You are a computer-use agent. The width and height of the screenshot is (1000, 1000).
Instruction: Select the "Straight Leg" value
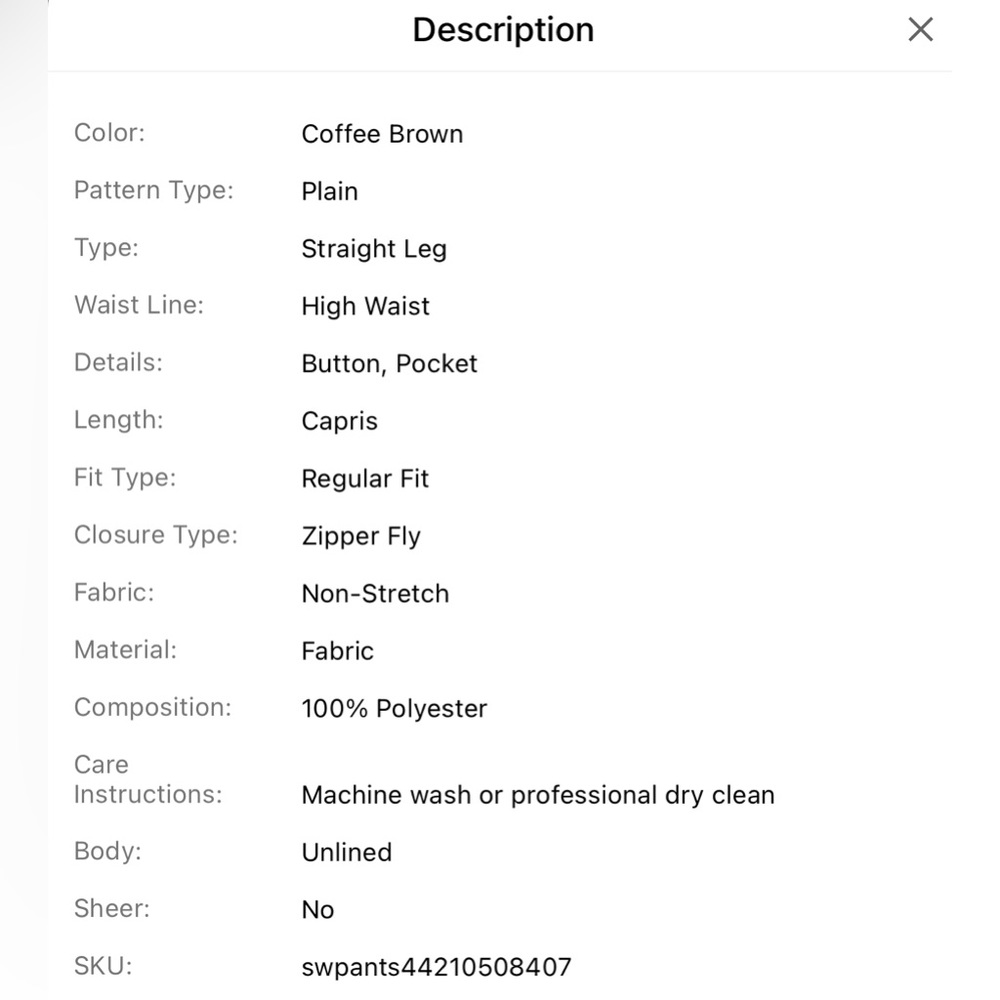pos(374,249)
